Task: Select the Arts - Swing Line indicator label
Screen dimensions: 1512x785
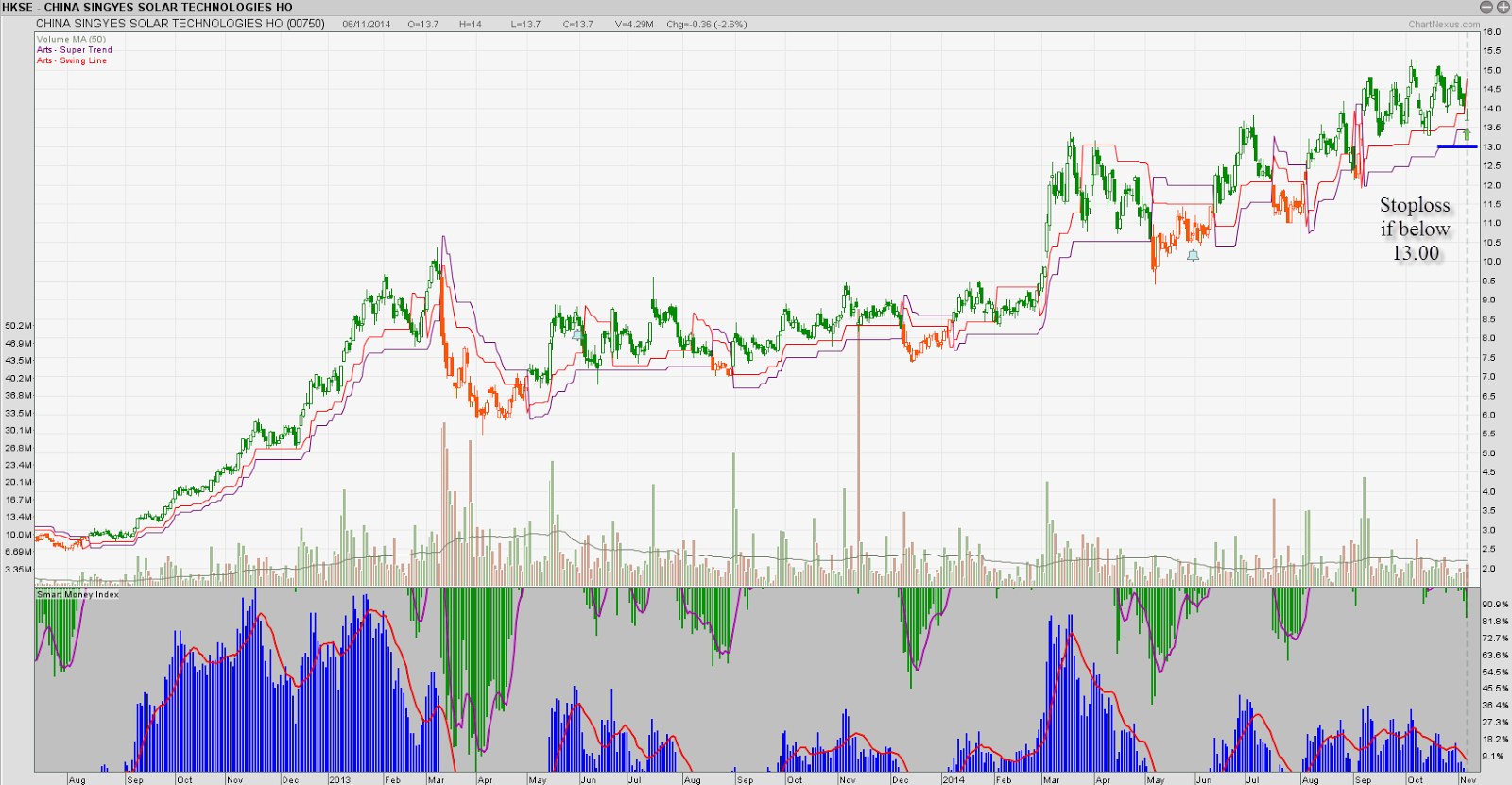Action: pos(72,60)
